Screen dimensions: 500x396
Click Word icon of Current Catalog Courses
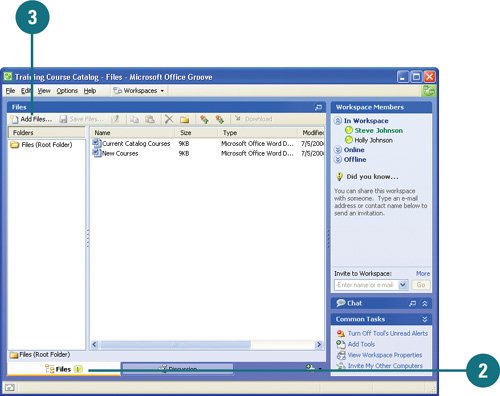97,143
